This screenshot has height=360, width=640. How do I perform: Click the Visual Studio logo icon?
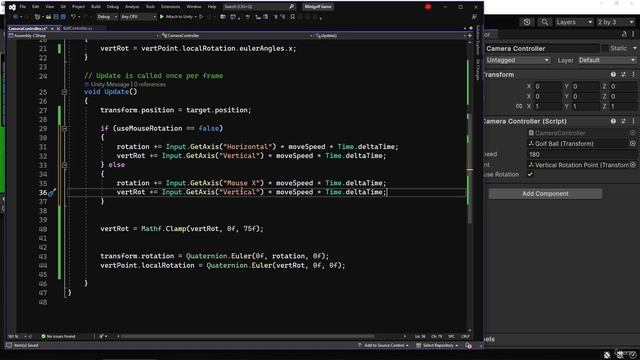[12, 7]
